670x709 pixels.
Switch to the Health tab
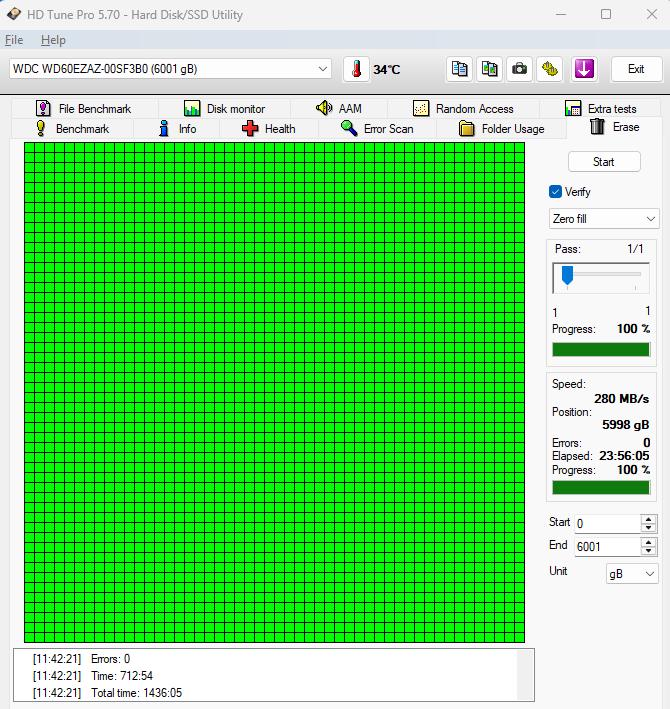[x=269, y=128]
